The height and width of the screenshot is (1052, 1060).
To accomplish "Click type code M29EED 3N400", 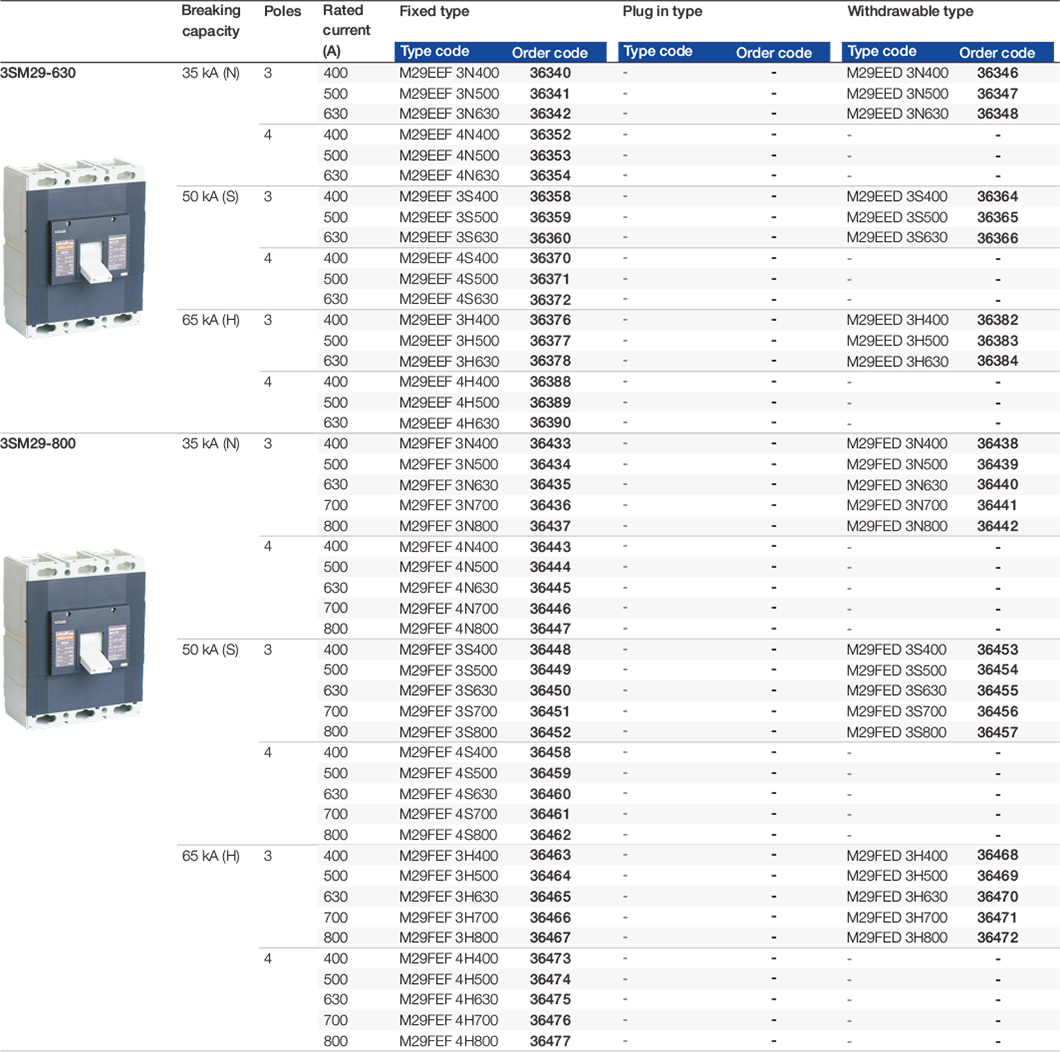I will [x=897, y=73].
